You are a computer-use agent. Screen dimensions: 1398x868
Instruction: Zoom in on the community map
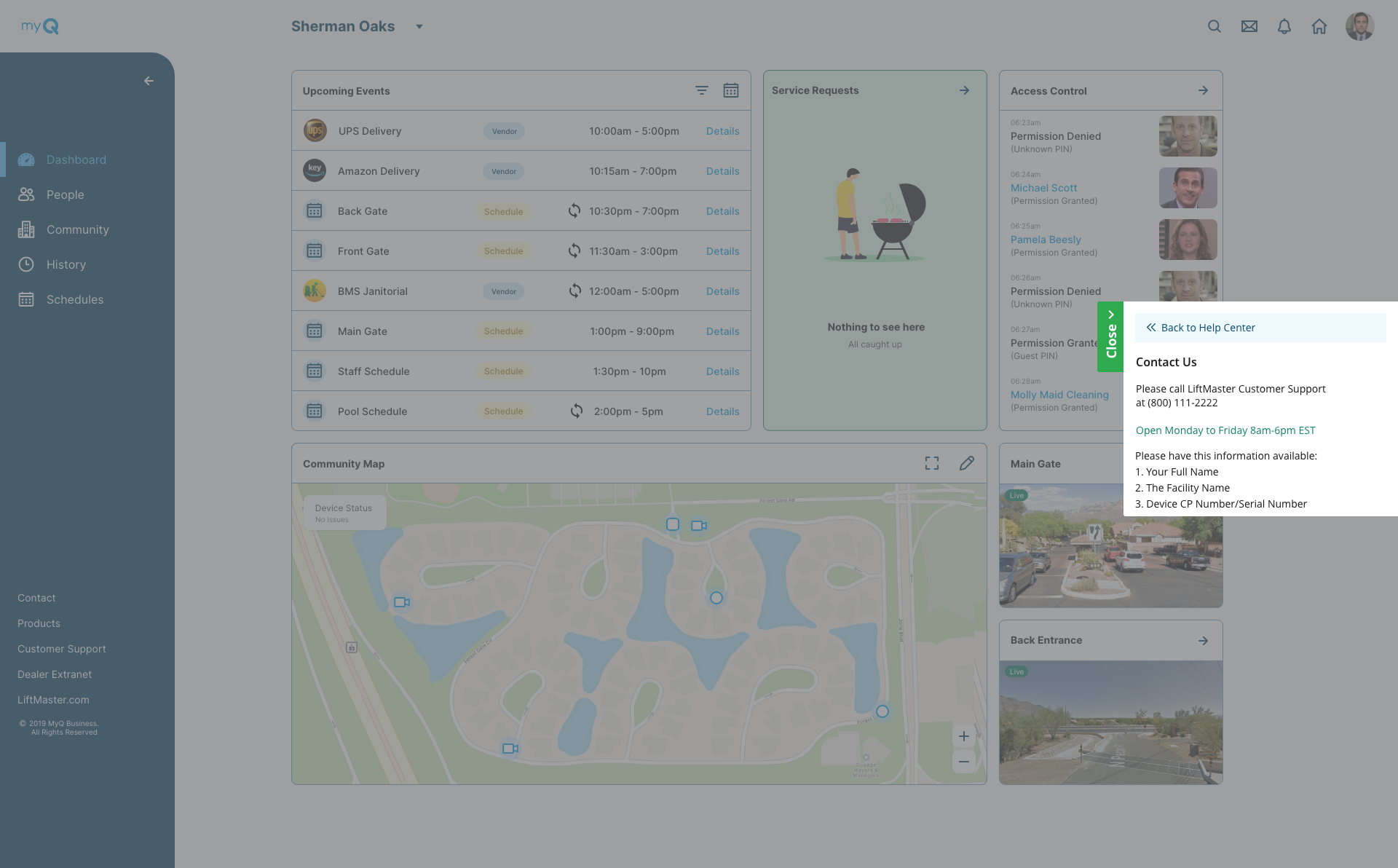(963, 736)
